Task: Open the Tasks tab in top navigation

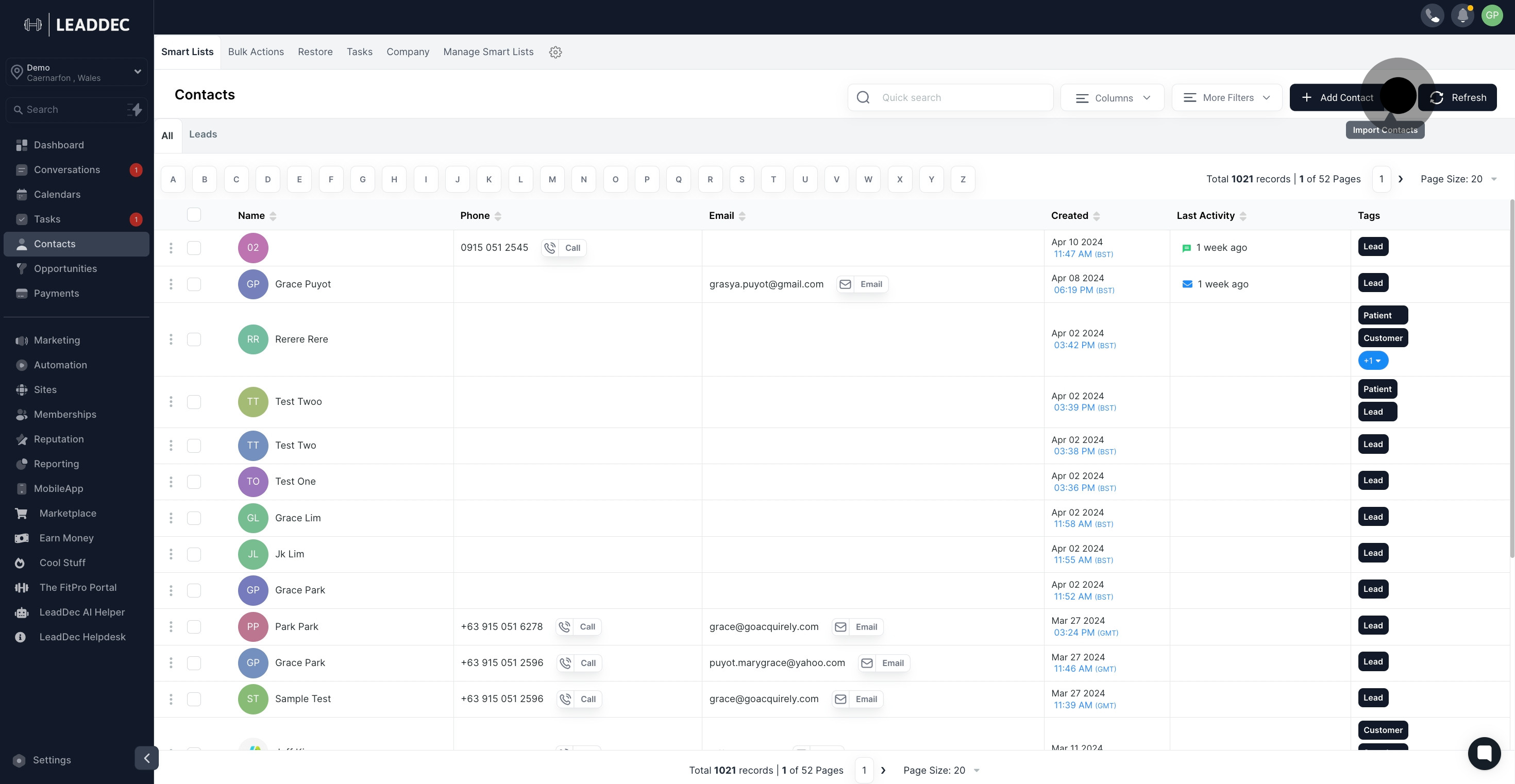Action: point(359,52)
